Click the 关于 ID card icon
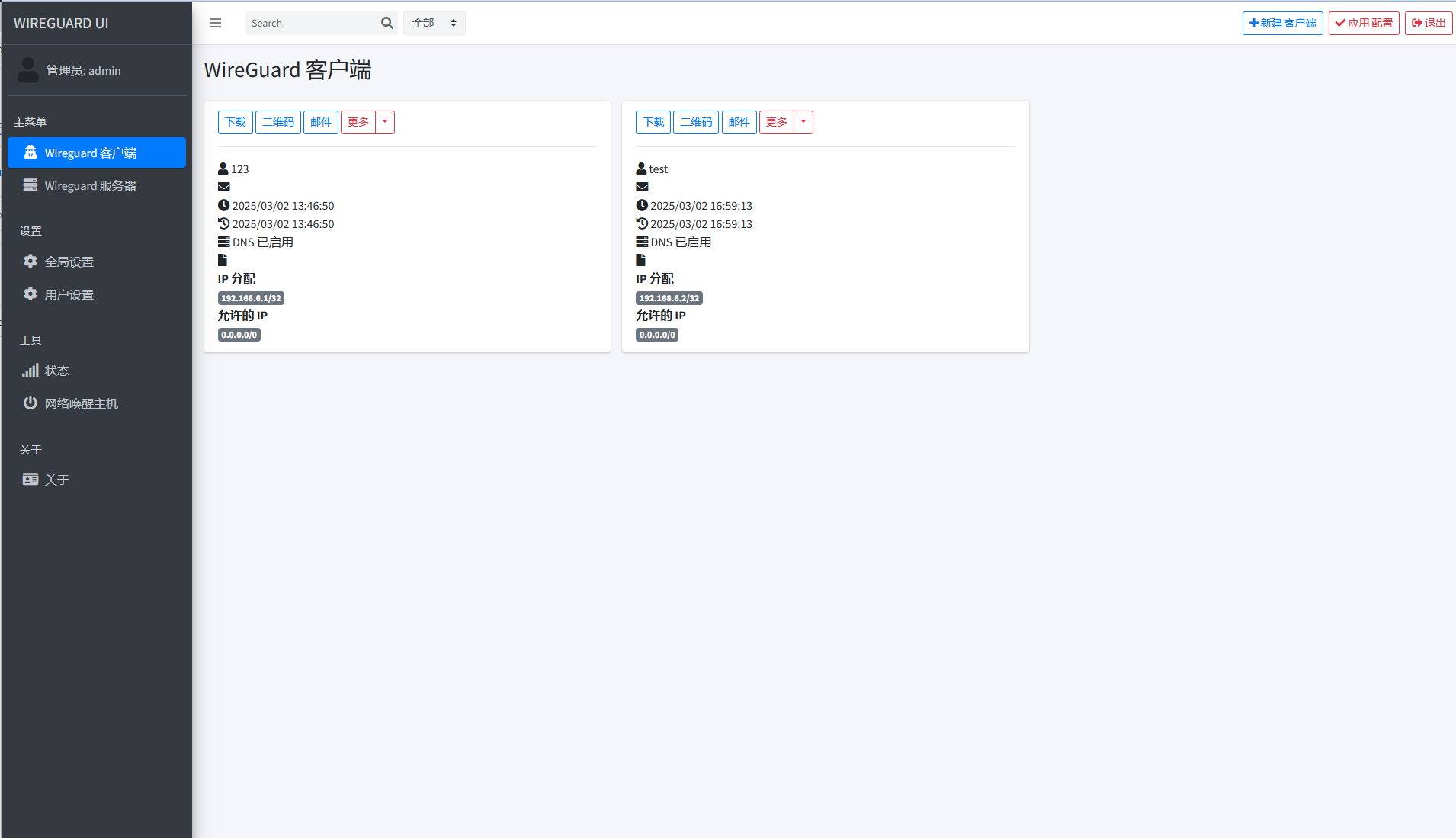Viewport: 1456px width, 838px height. tap(30, 480)
